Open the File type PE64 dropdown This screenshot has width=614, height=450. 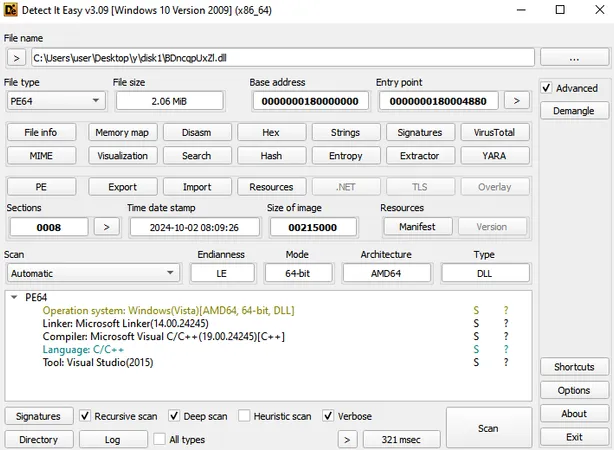click(56, 101)
